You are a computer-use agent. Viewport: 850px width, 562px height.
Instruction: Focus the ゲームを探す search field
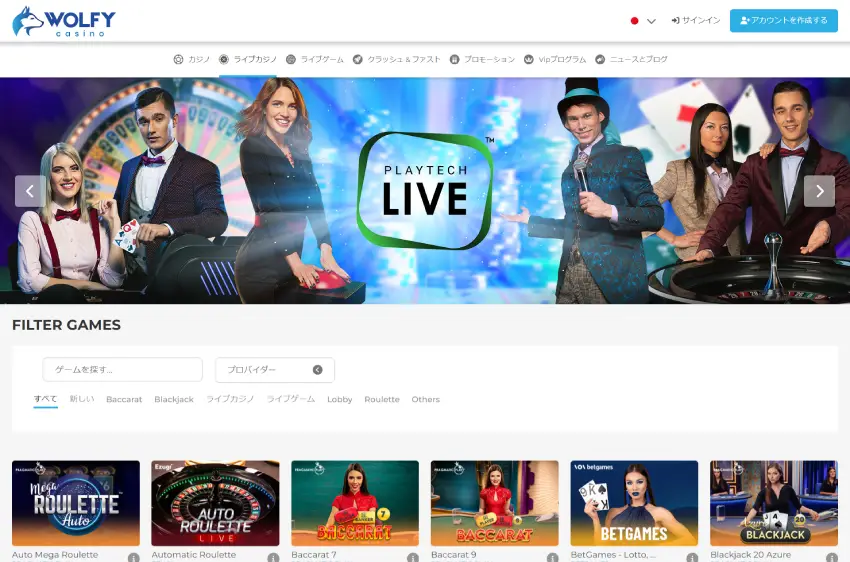(x=123, y=369)
